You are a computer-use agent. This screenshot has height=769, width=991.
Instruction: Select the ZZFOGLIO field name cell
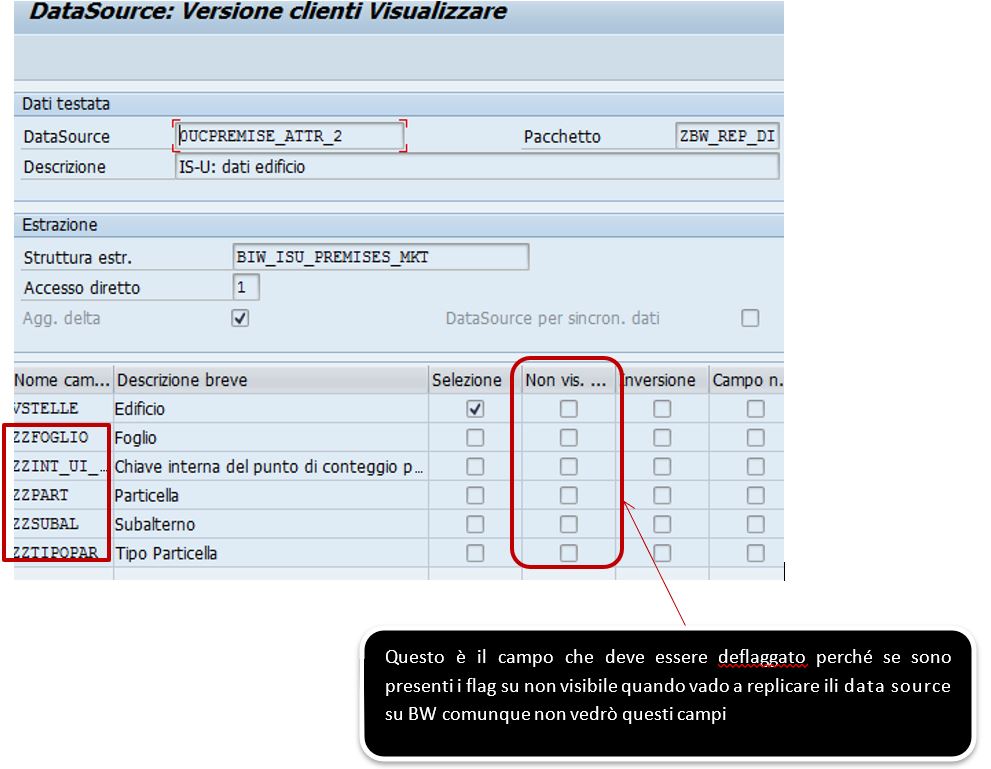click(63, 438)
